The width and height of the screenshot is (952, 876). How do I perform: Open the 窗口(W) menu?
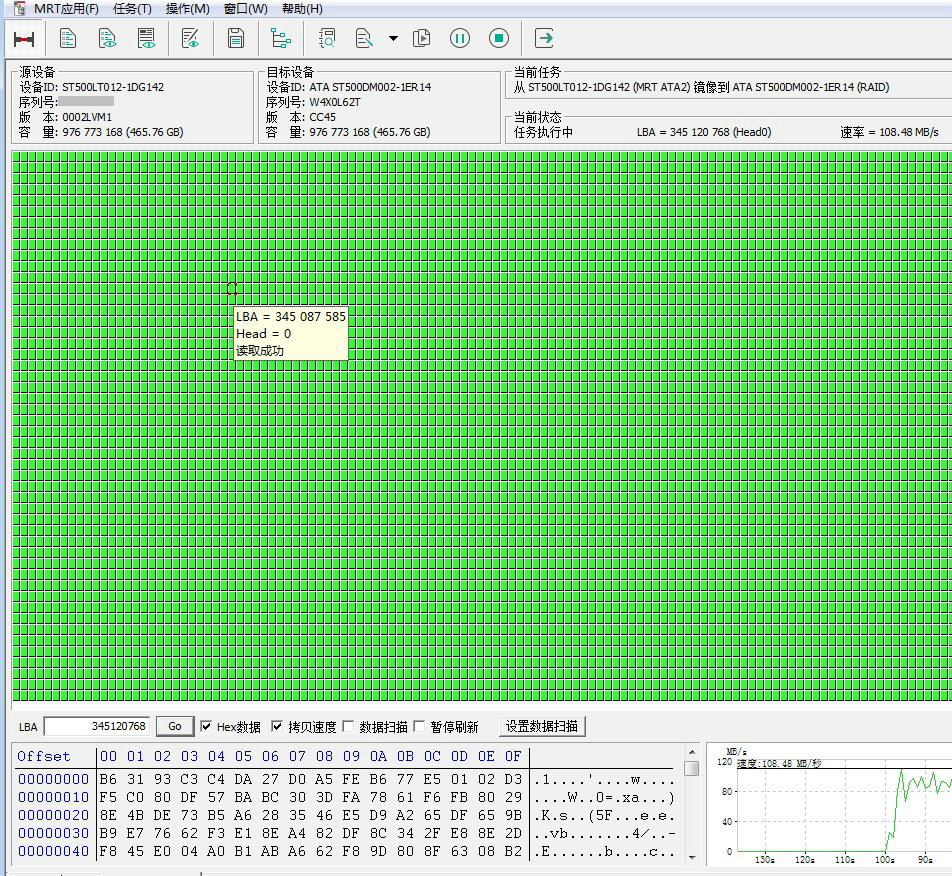pos(245,9)
